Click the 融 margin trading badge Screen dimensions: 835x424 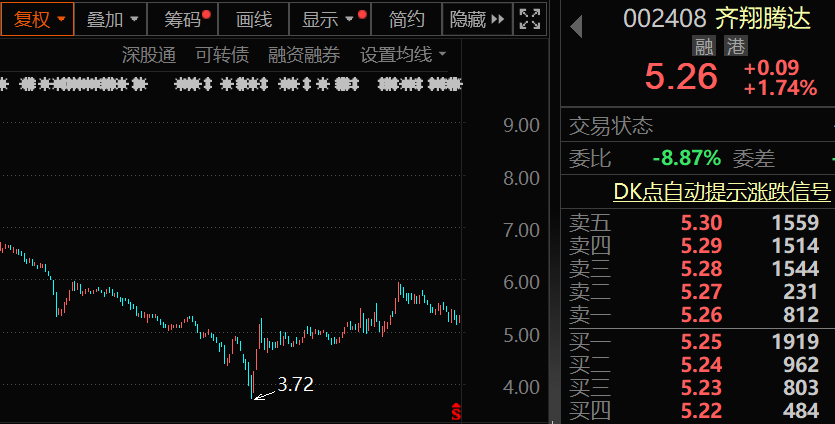[704, 46]
